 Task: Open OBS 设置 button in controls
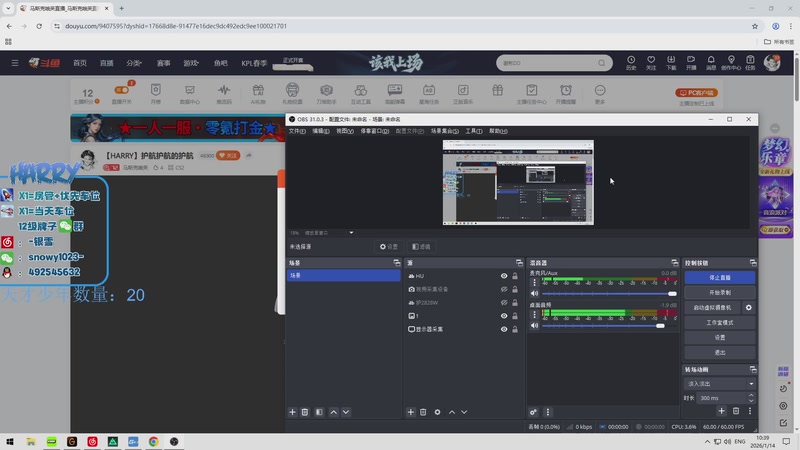pos(719,337)
